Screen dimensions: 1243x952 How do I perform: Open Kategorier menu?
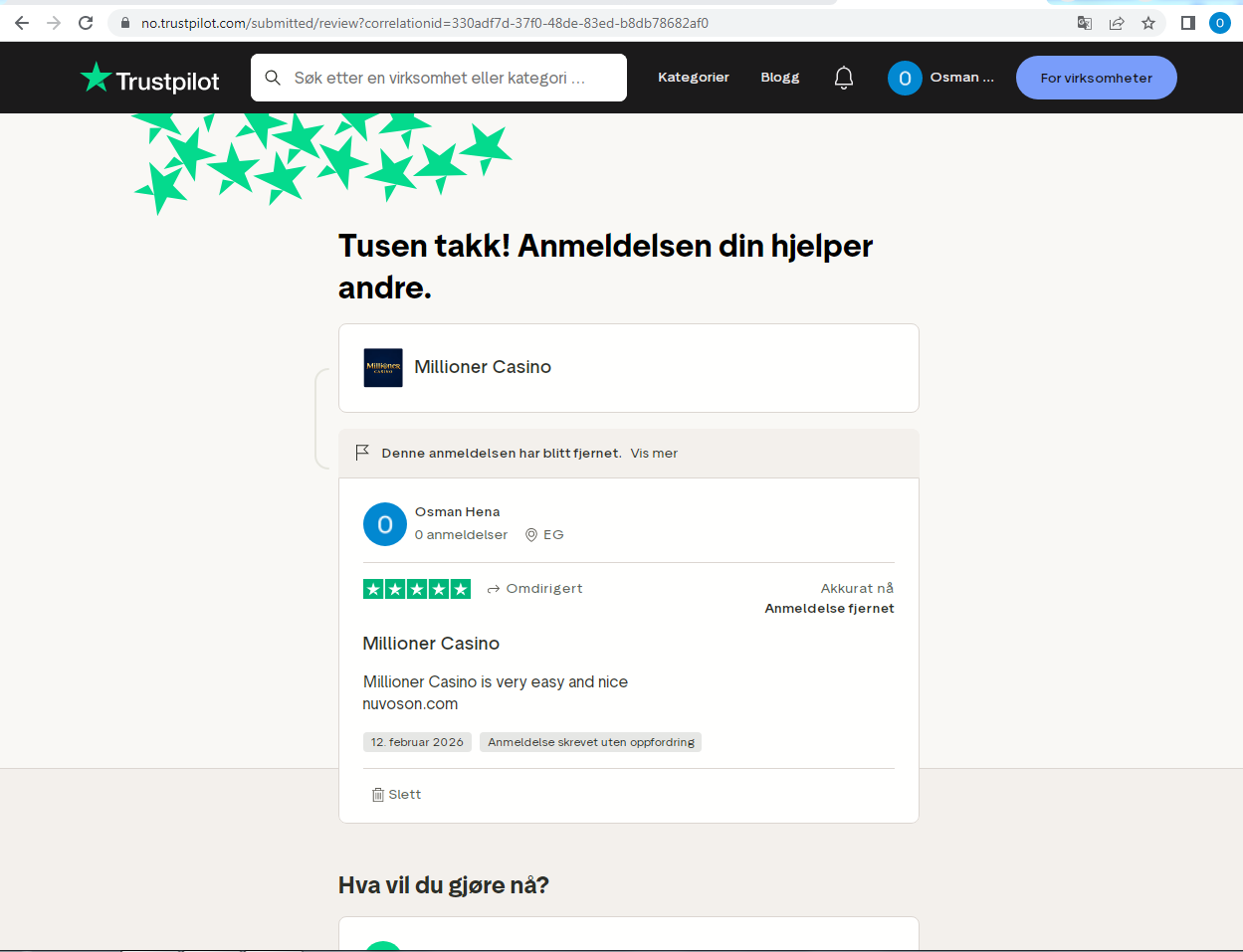click(694, 78)
